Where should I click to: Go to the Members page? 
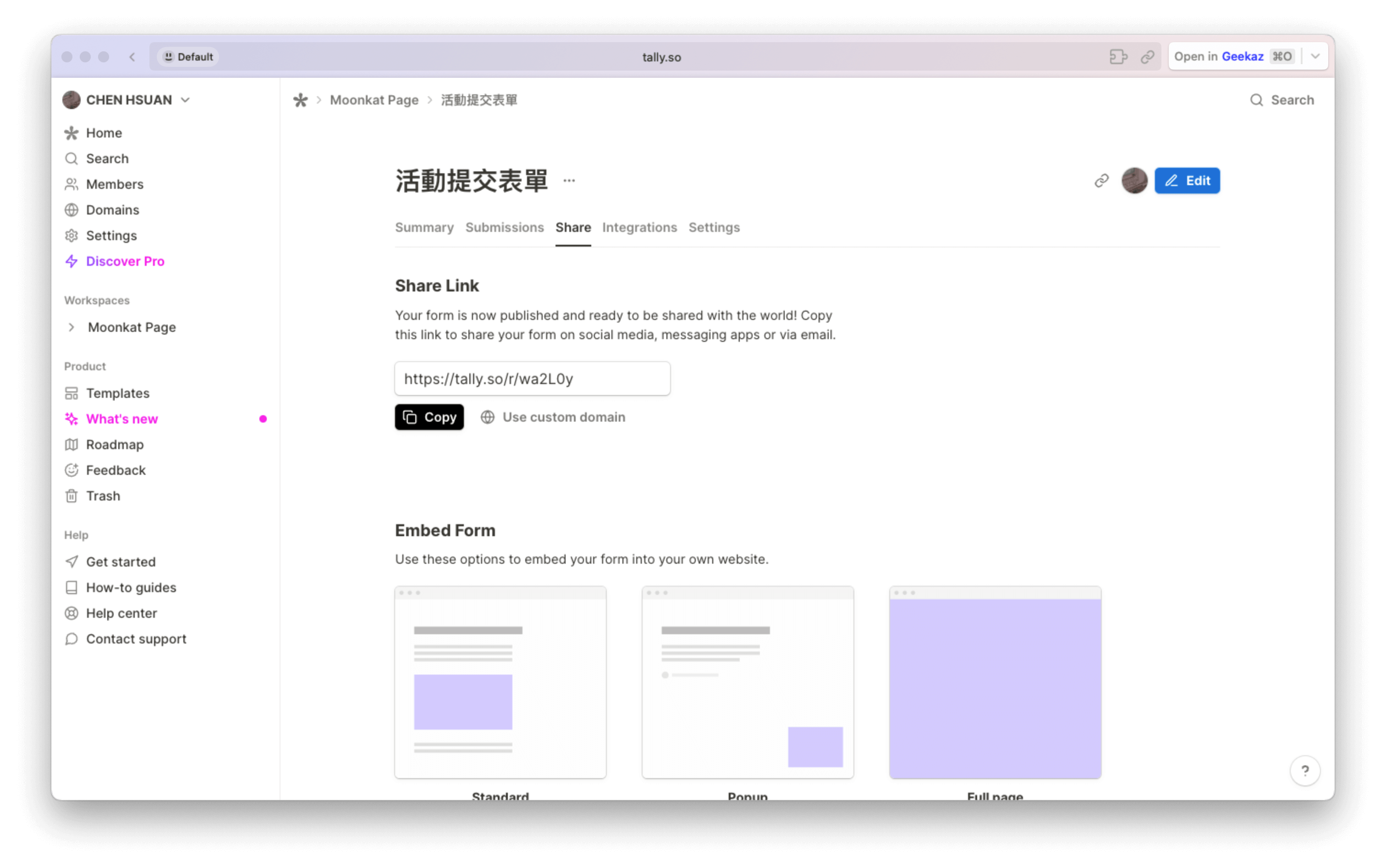click(114, 184)
